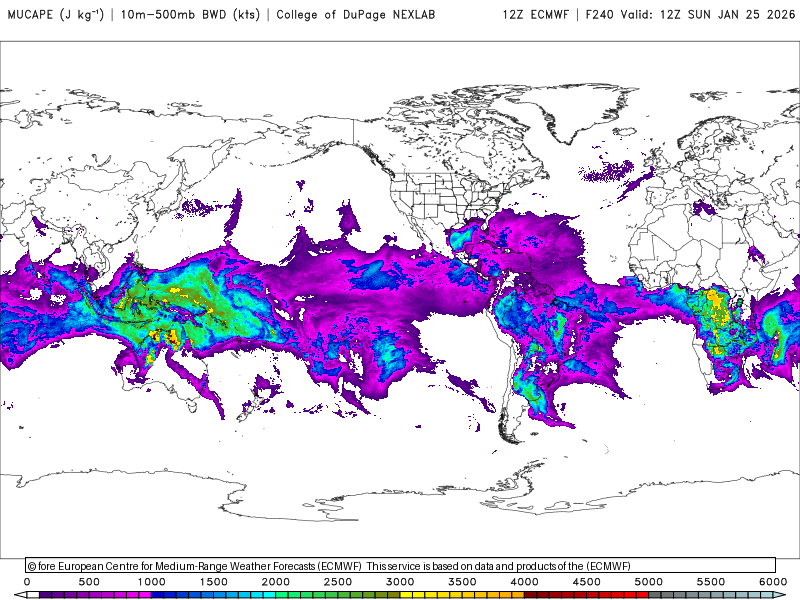Click the 2000 label on the color scale
The height and width of the screenshot is (600, 800).
276,582
